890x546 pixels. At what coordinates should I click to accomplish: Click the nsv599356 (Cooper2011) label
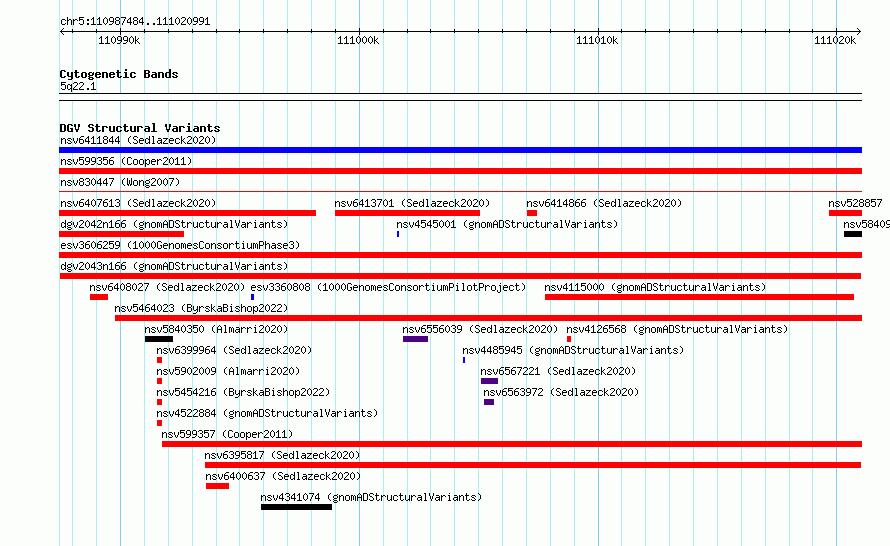tap(126, 161)
